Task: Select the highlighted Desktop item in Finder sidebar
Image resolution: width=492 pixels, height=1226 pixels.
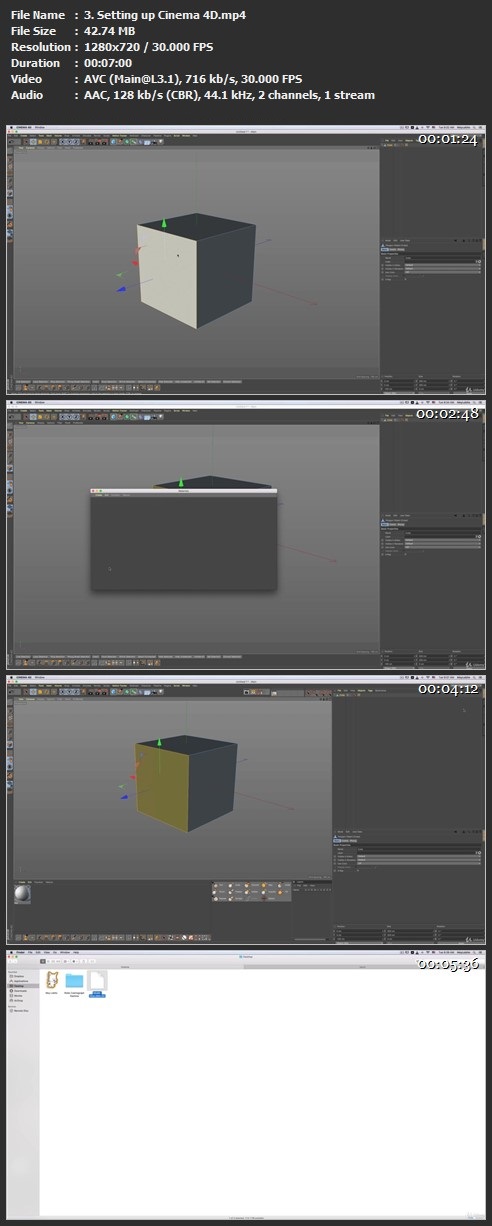Action: pos(21,986)
